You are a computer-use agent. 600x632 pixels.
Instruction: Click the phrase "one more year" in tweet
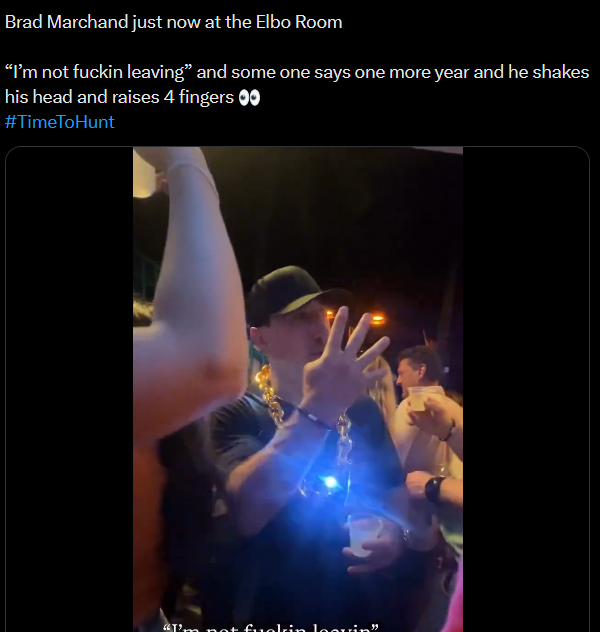[412, 73]
